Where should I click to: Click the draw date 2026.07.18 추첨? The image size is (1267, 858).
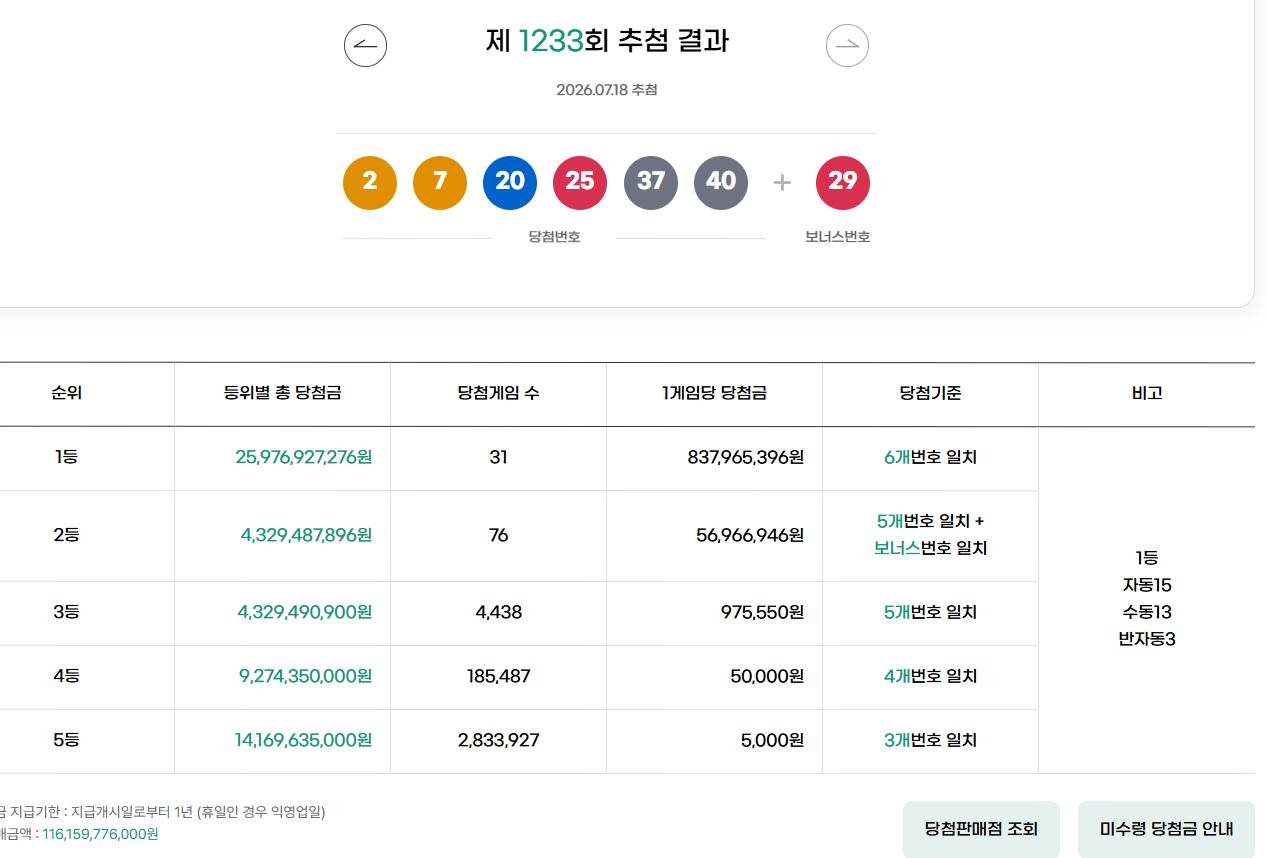(607, 90)
